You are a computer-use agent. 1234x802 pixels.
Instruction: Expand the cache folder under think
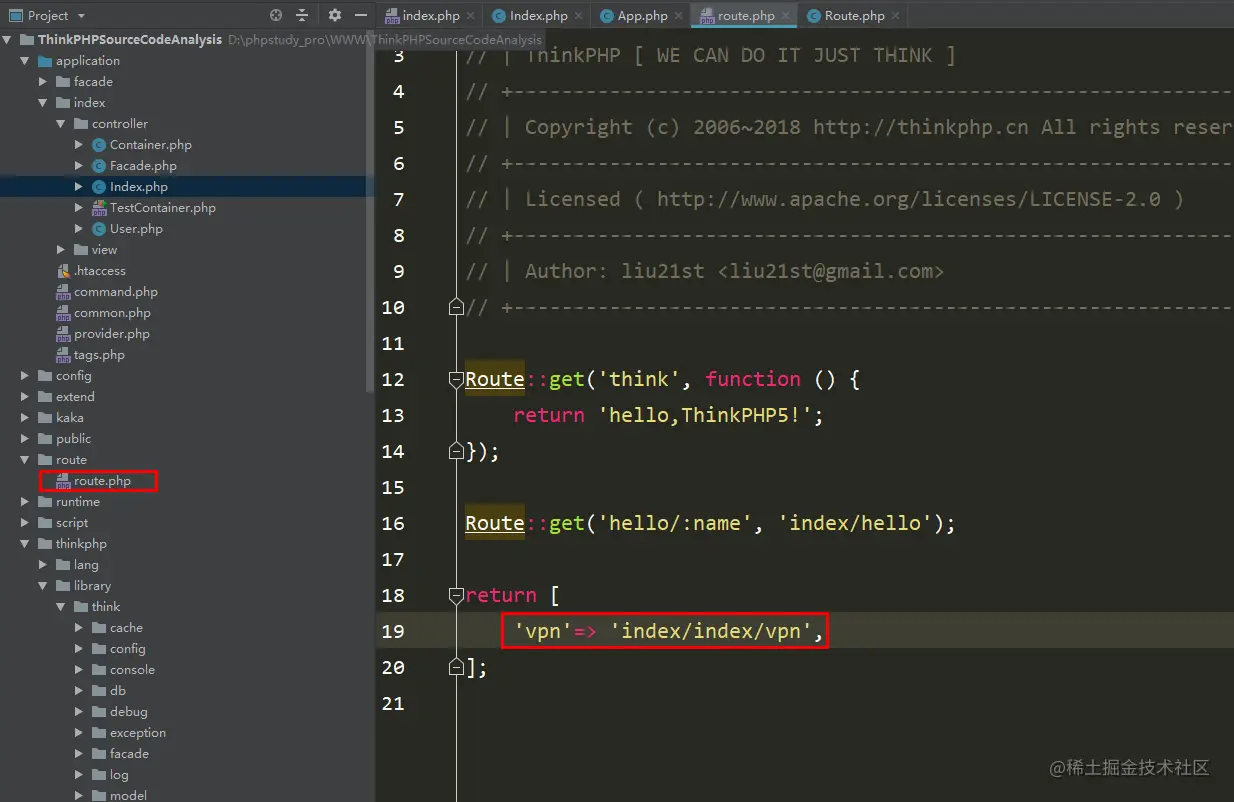(x=79, y=628)
